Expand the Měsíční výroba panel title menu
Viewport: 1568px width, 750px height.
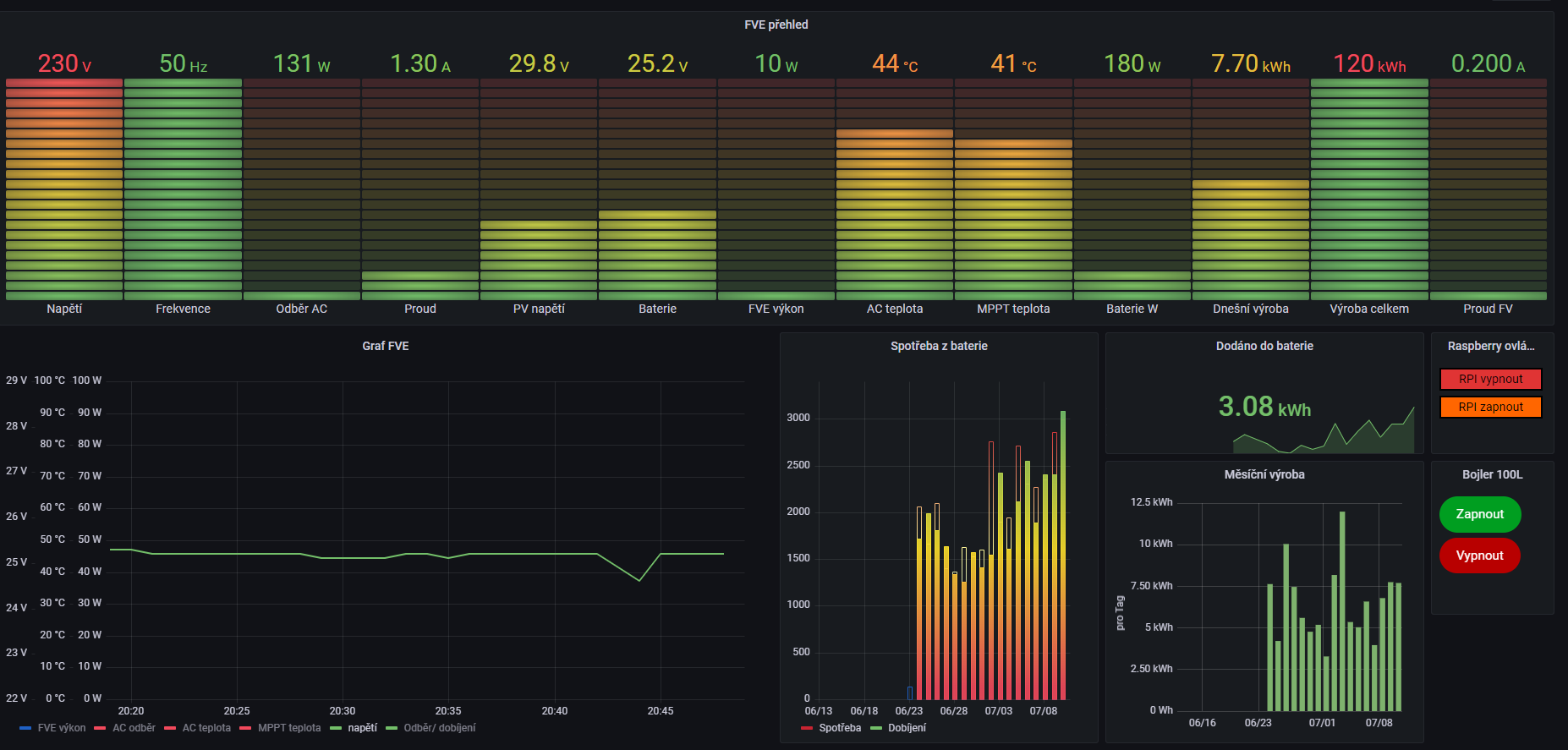[1264, 474]
